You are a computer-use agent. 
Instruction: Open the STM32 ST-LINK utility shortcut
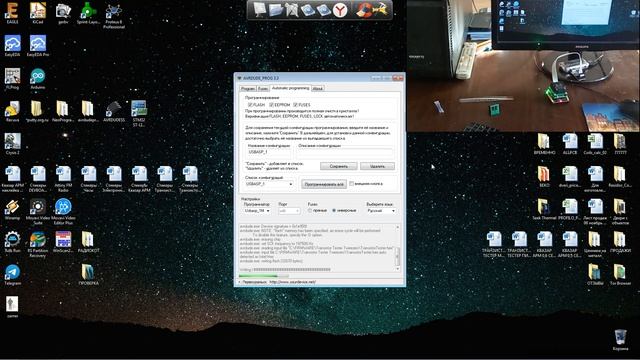[x=139, y=113]
